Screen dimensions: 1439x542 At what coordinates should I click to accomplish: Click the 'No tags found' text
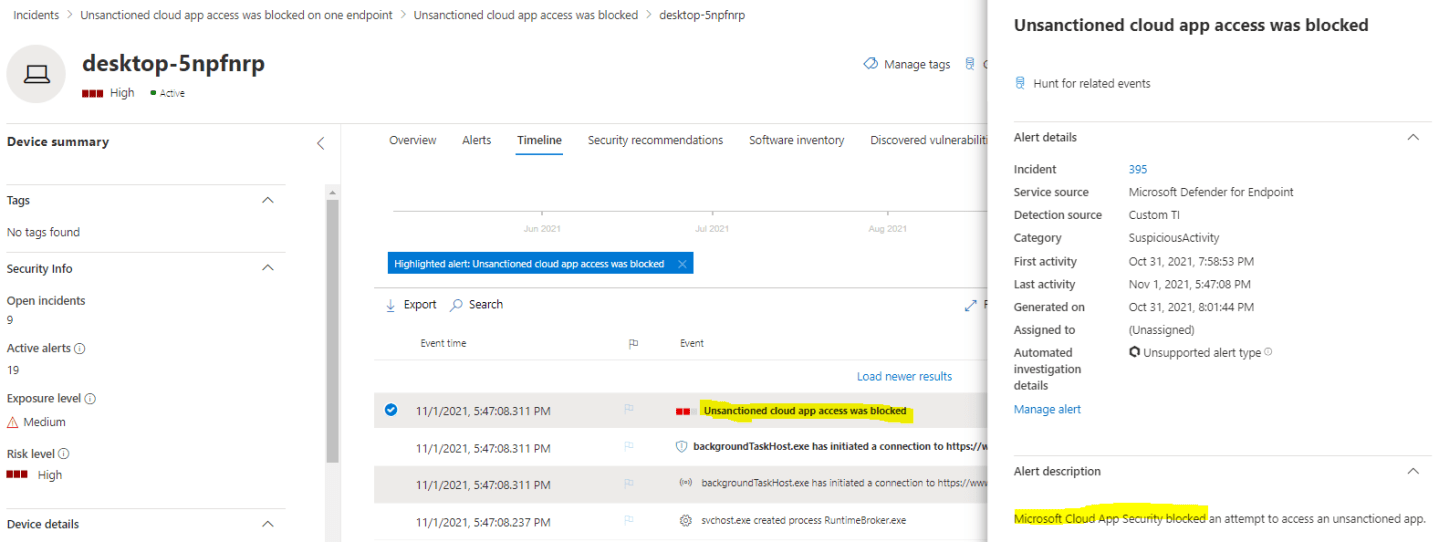(43, 232)
